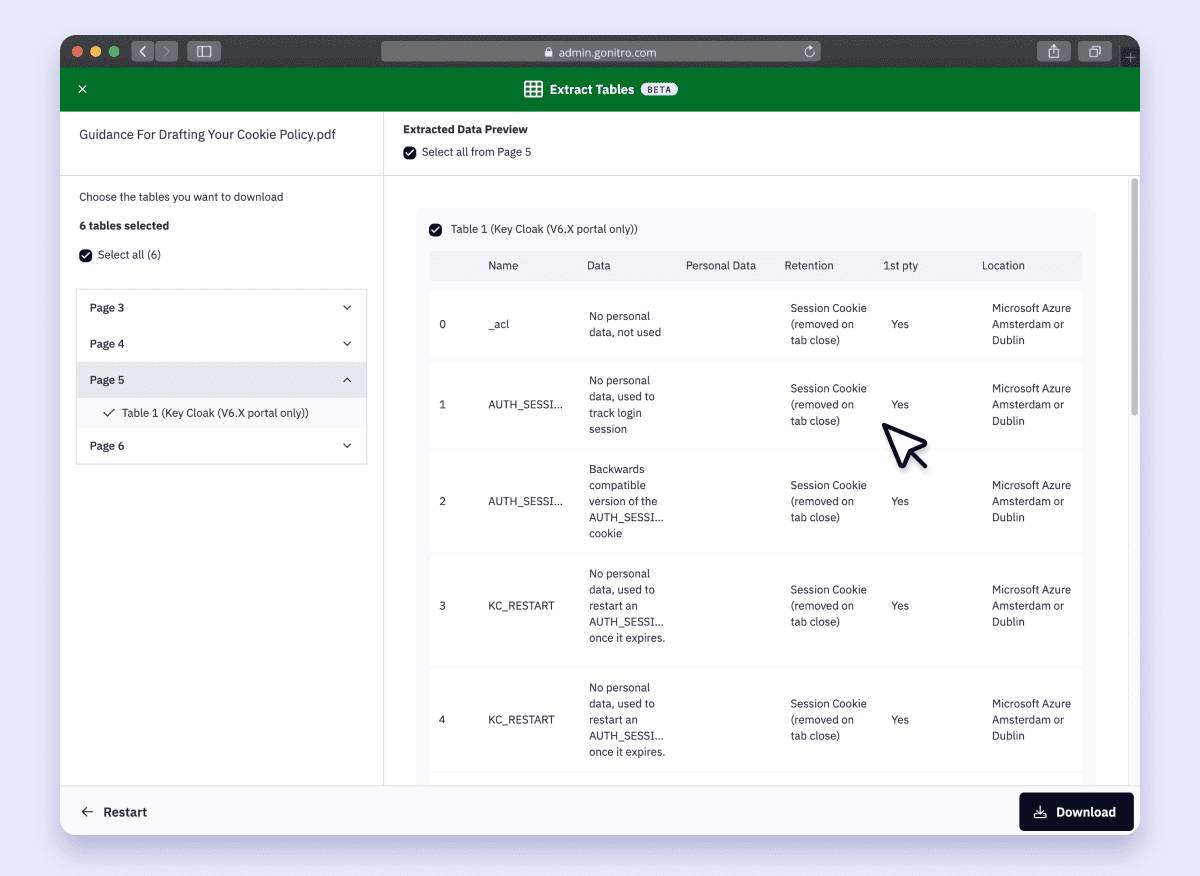Click the address bar admin.gonitro.com
Screen dimensions: 1200x876
click(x=600, y=51)
